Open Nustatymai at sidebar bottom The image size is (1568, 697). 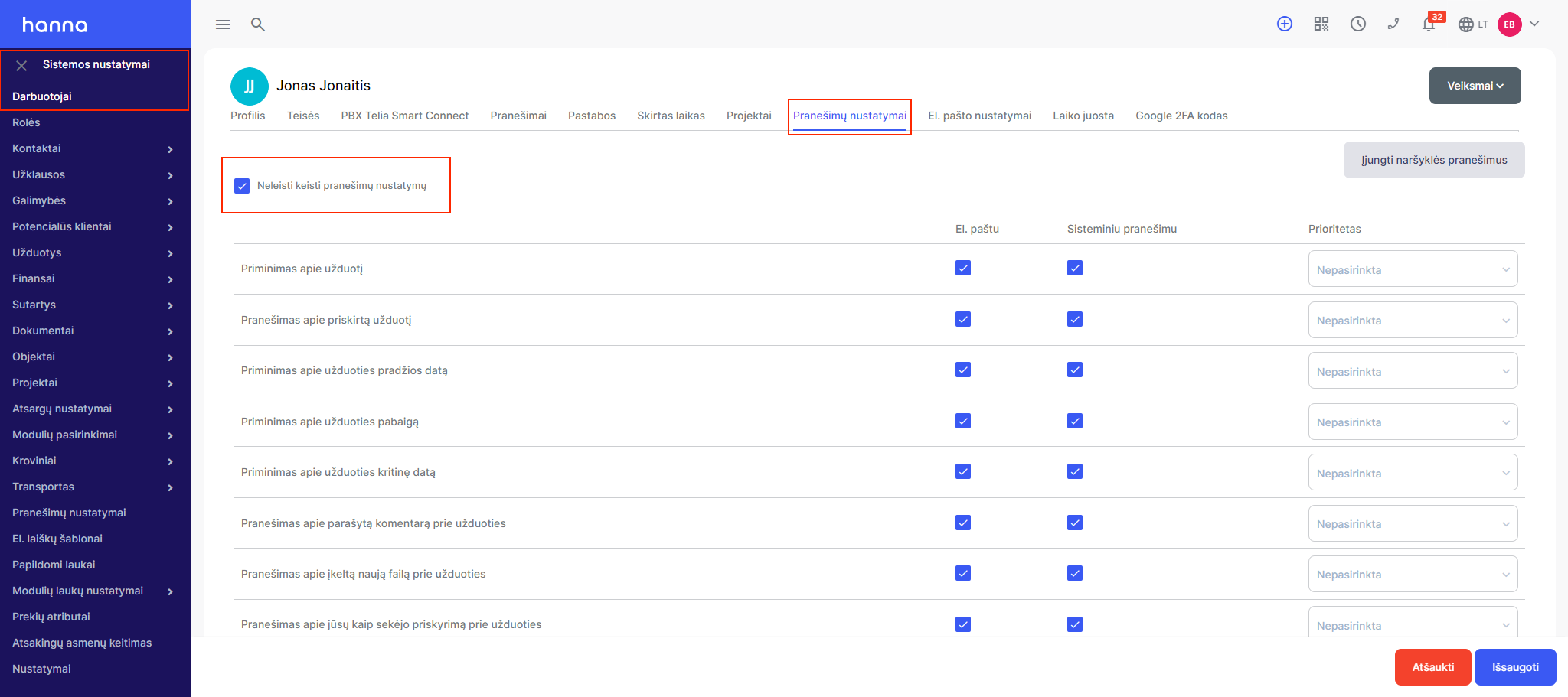coord(41,669)
